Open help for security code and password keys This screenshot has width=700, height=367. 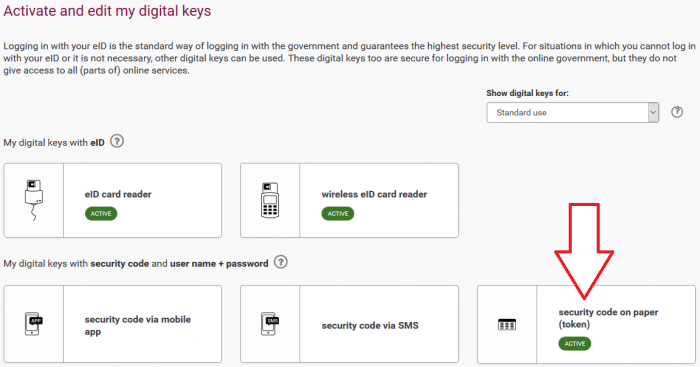coord(280,262)
